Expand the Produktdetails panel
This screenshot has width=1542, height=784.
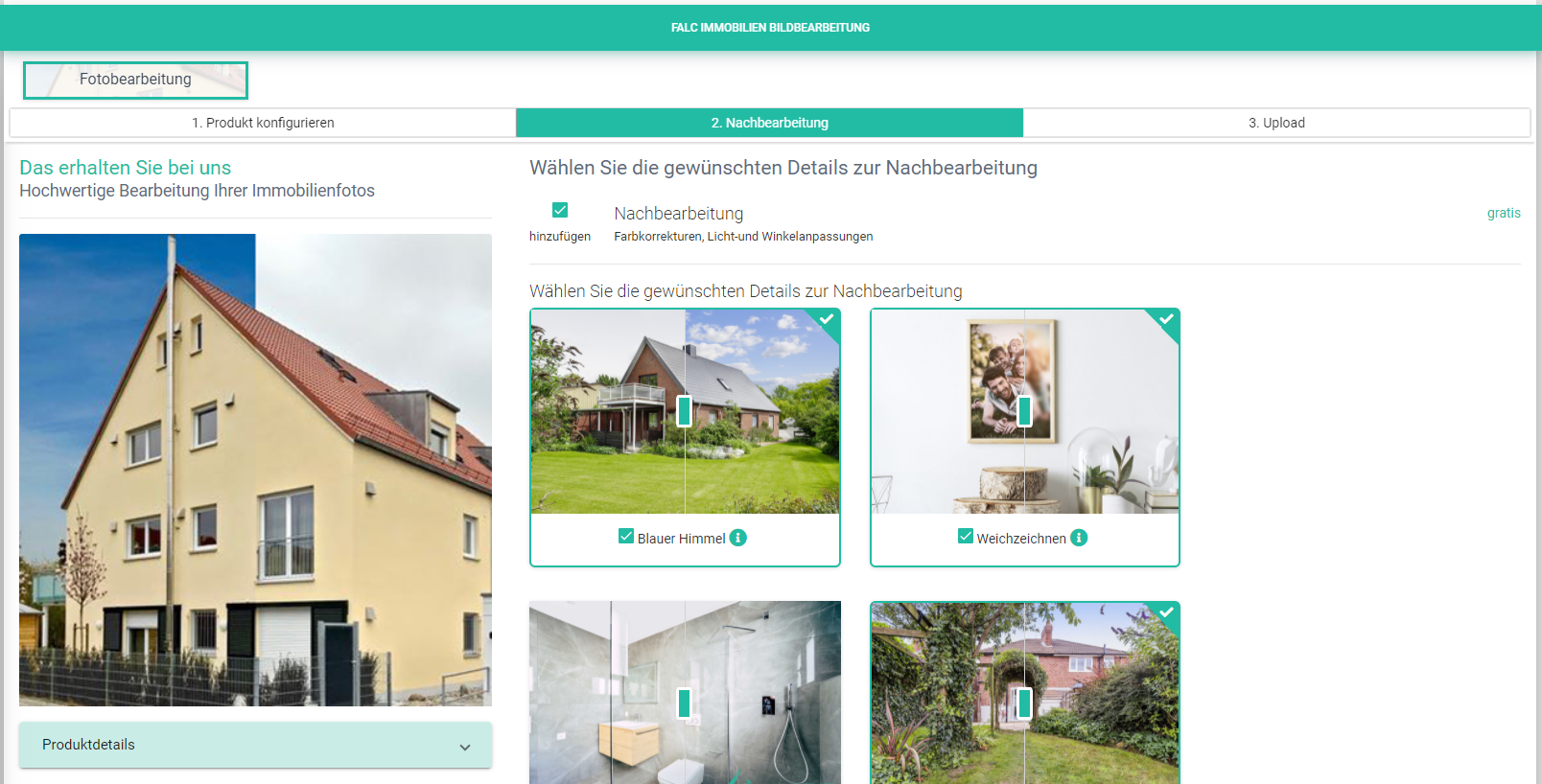(255, 745)
